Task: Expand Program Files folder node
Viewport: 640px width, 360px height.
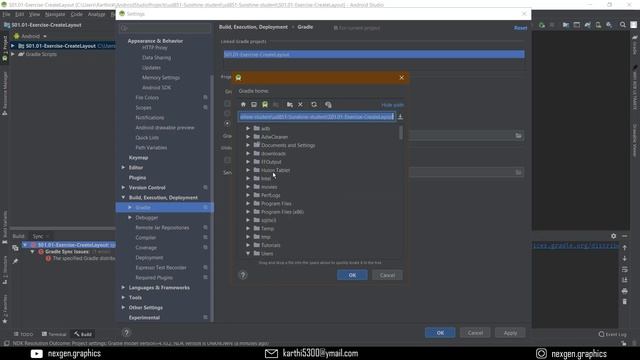Action: pos(248,203)
